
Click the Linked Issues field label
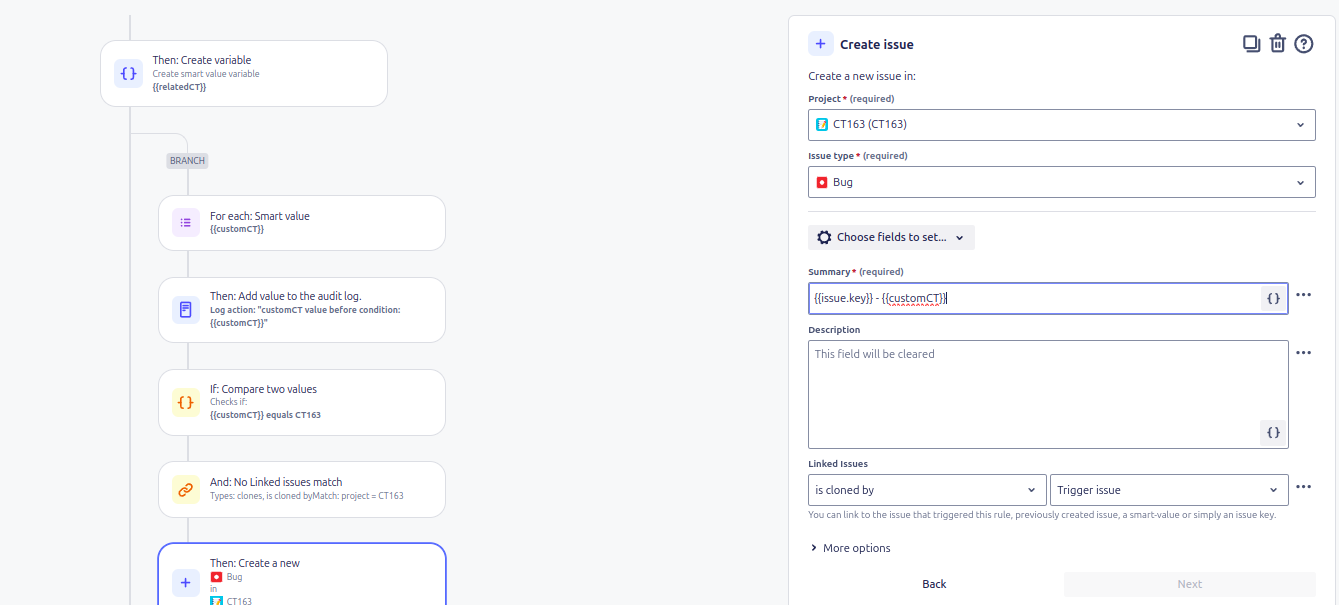pyautogui.click(x=838, y=464)
